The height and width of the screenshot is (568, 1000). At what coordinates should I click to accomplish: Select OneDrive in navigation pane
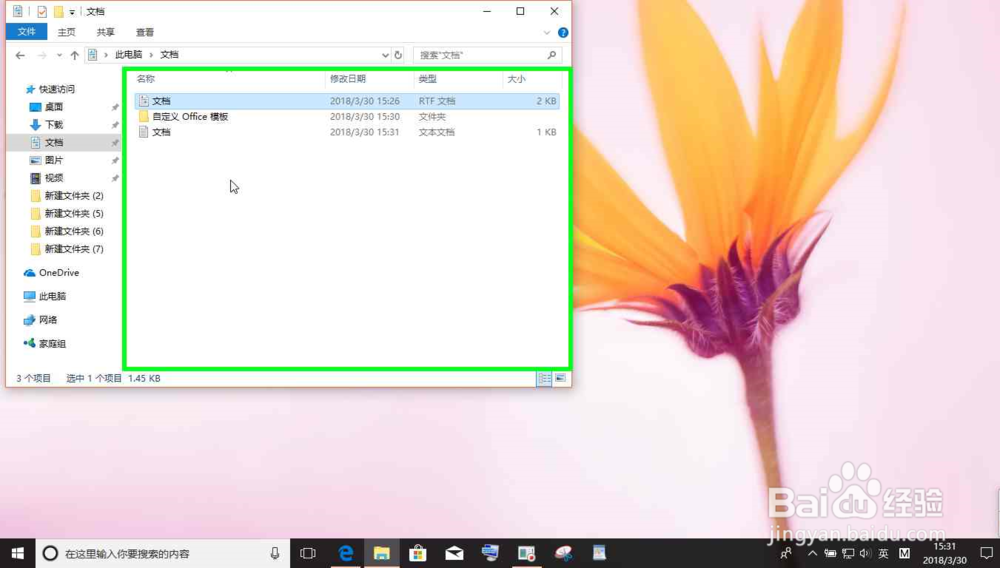(59, 273)
